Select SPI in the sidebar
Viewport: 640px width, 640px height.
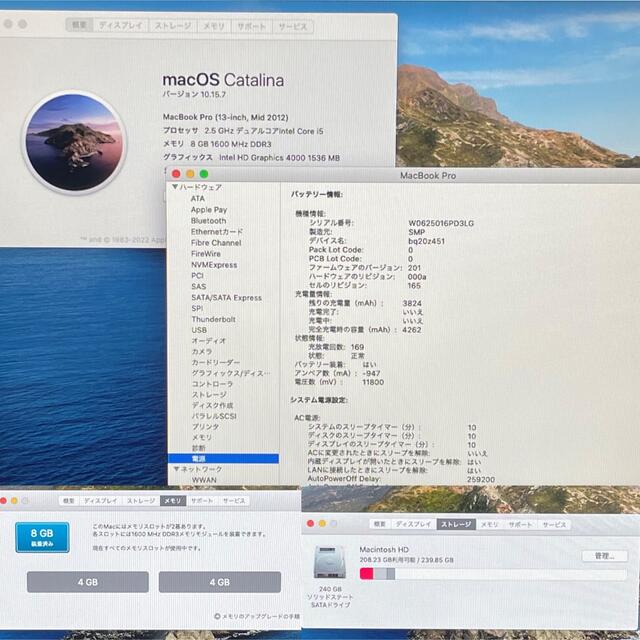pyautogui.click(x=197, y=308)
